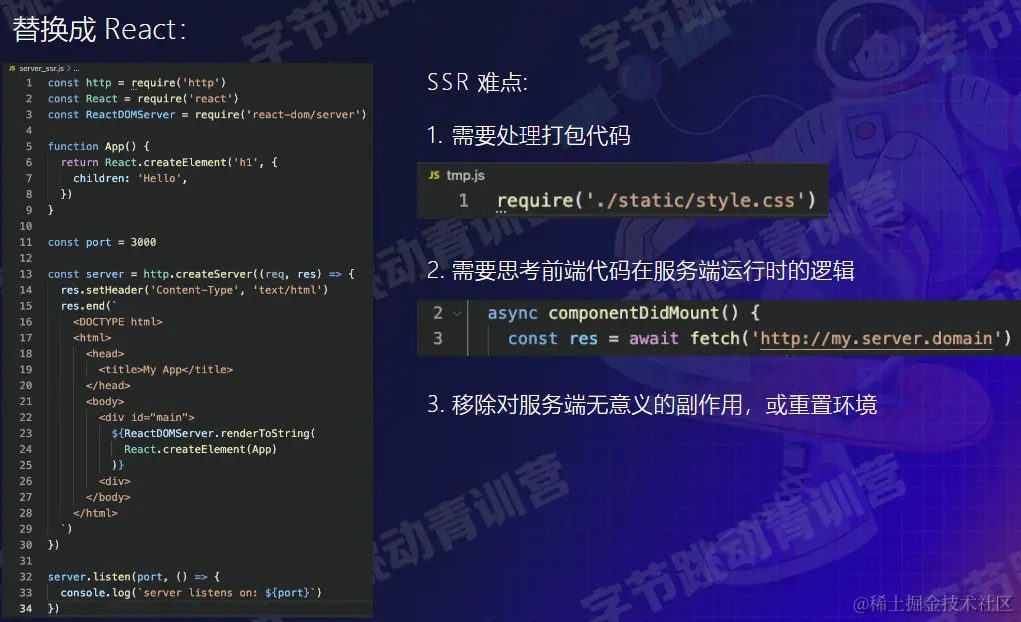The width and height of the screenshot is (1021, 622).
Task: Click the line 'const React = require('react')'
Action: [x=143, y=98]
